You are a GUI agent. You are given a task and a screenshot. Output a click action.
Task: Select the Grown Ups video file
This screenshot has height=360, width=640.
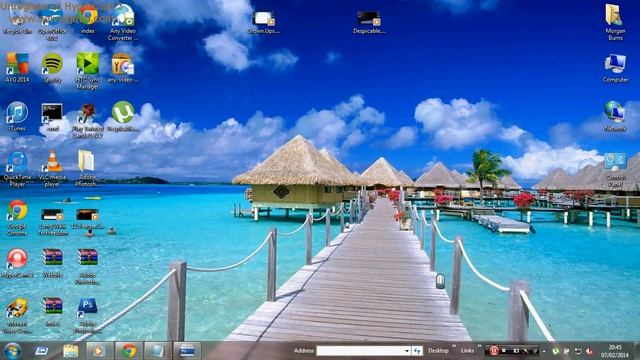point(264,22)
